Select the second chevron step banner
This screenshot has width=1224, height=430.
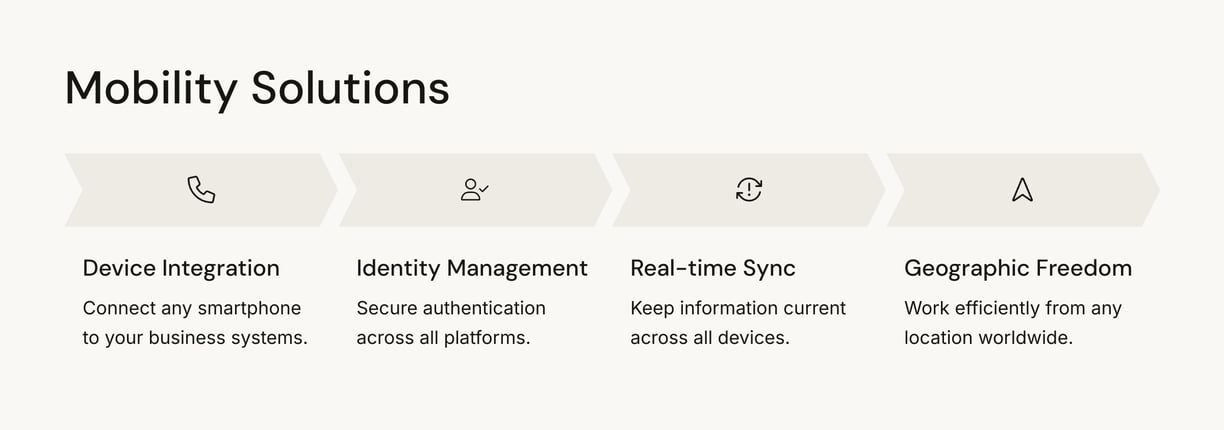pos(475,190)
